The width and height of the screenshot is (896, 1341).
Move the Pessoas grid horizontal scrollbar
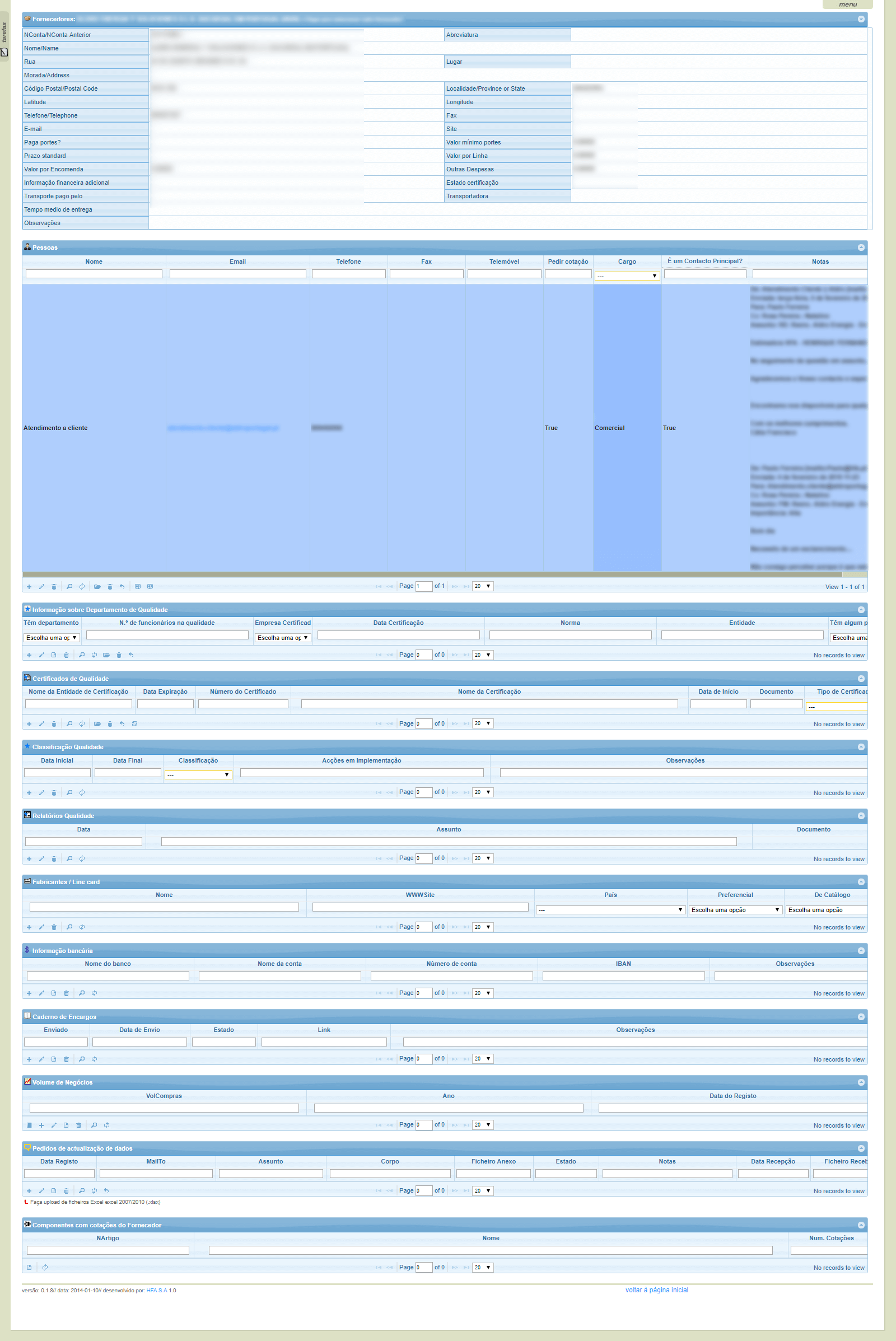pyautogui.click(x=432, y=574)
